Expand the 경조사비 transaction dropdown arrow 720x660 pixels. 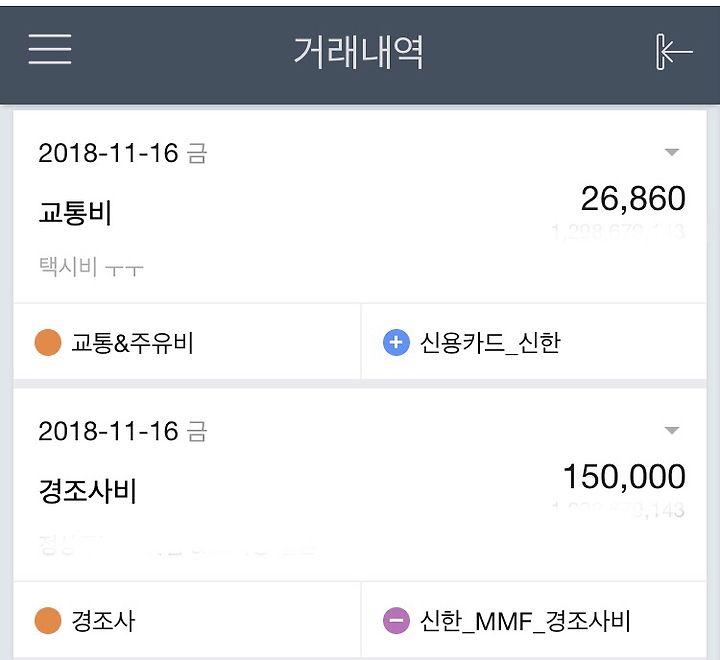pyautogui.click(x=671, y=430)
